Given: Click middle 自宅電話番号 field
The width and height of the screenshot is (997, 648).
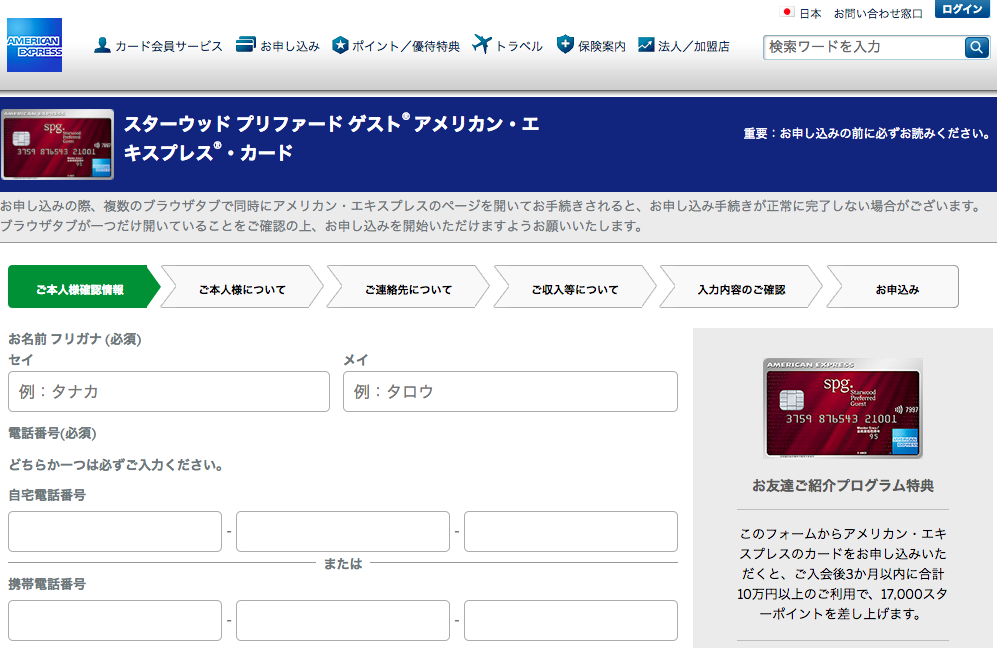Looking at the screenshot, I should 343,532.
